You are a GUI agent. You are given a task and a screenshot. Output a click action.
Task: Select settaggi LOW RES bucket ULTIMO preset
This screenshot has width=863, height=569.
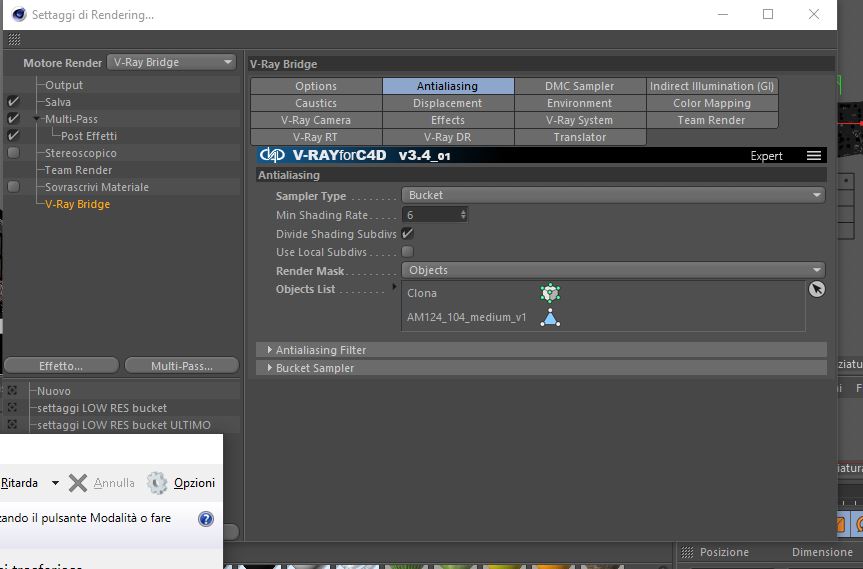124,425
